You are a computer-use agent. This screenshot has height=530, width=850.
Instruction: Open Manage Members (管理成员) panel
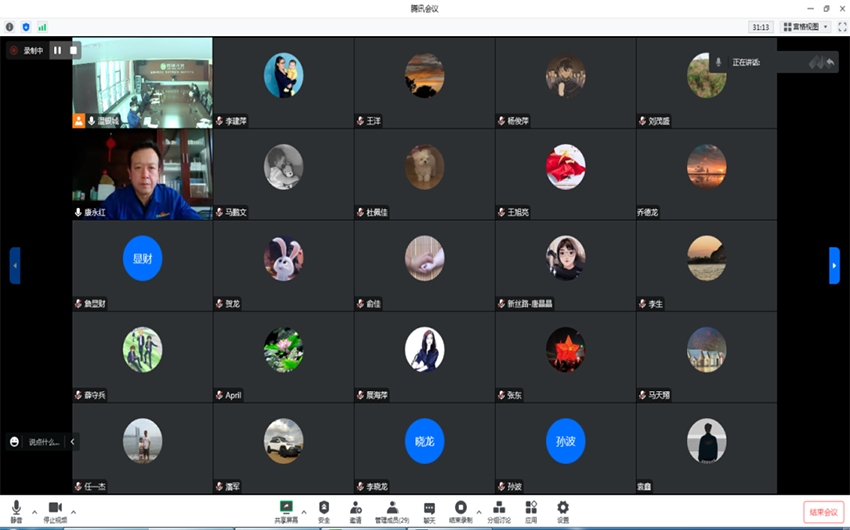[x=392, y=510]
